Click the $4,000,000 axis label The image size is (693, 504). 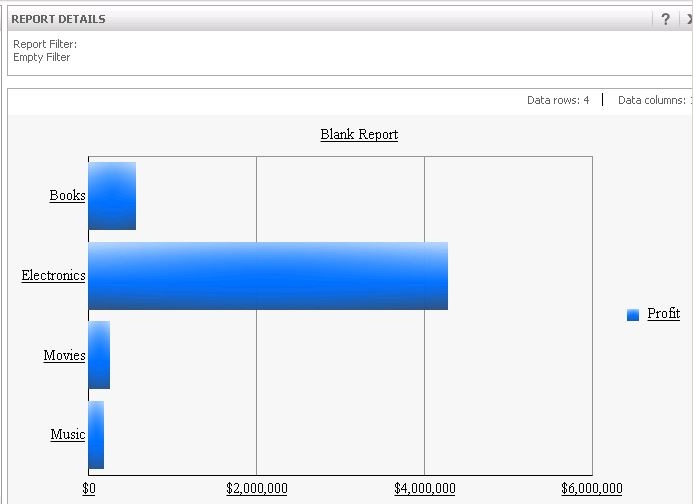[425, 488]
